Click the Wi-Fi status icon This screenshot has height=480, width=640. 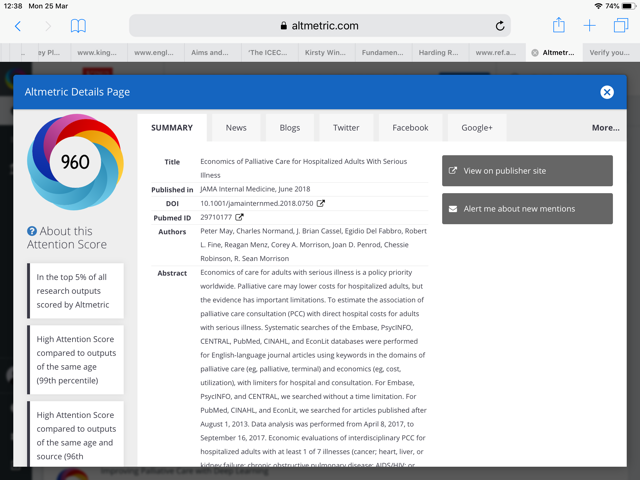point(598,6)
